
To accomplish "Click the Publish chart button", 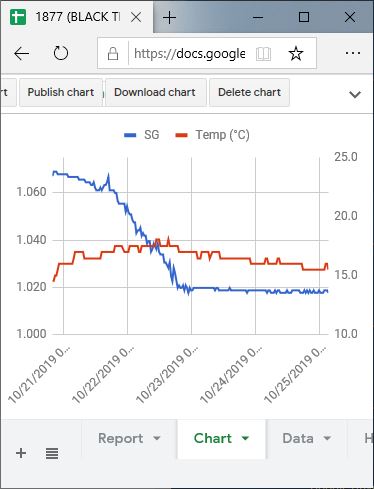I will (61, 92).
